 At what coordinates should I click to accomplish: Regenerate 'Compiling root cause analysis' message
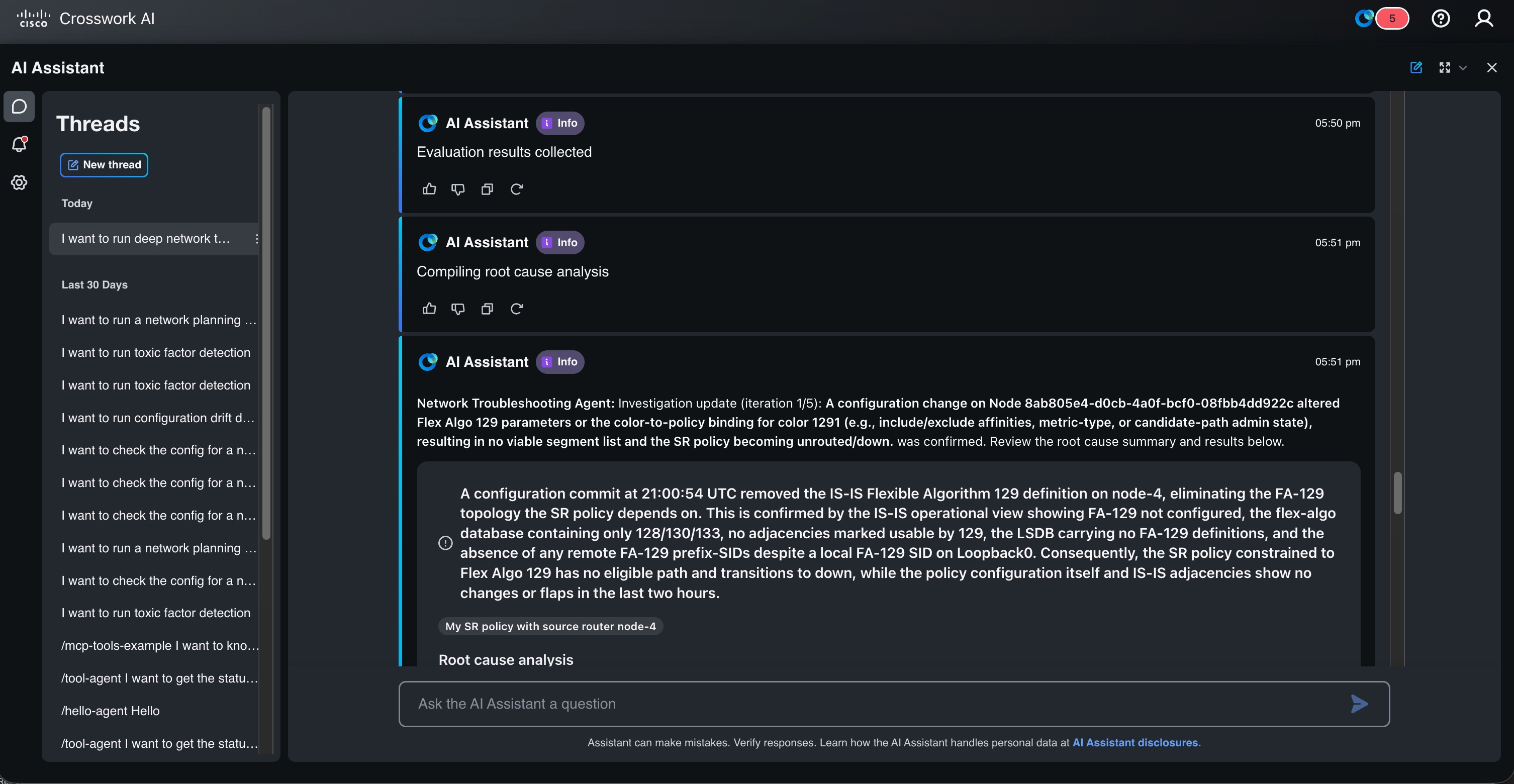click(517, 309)
